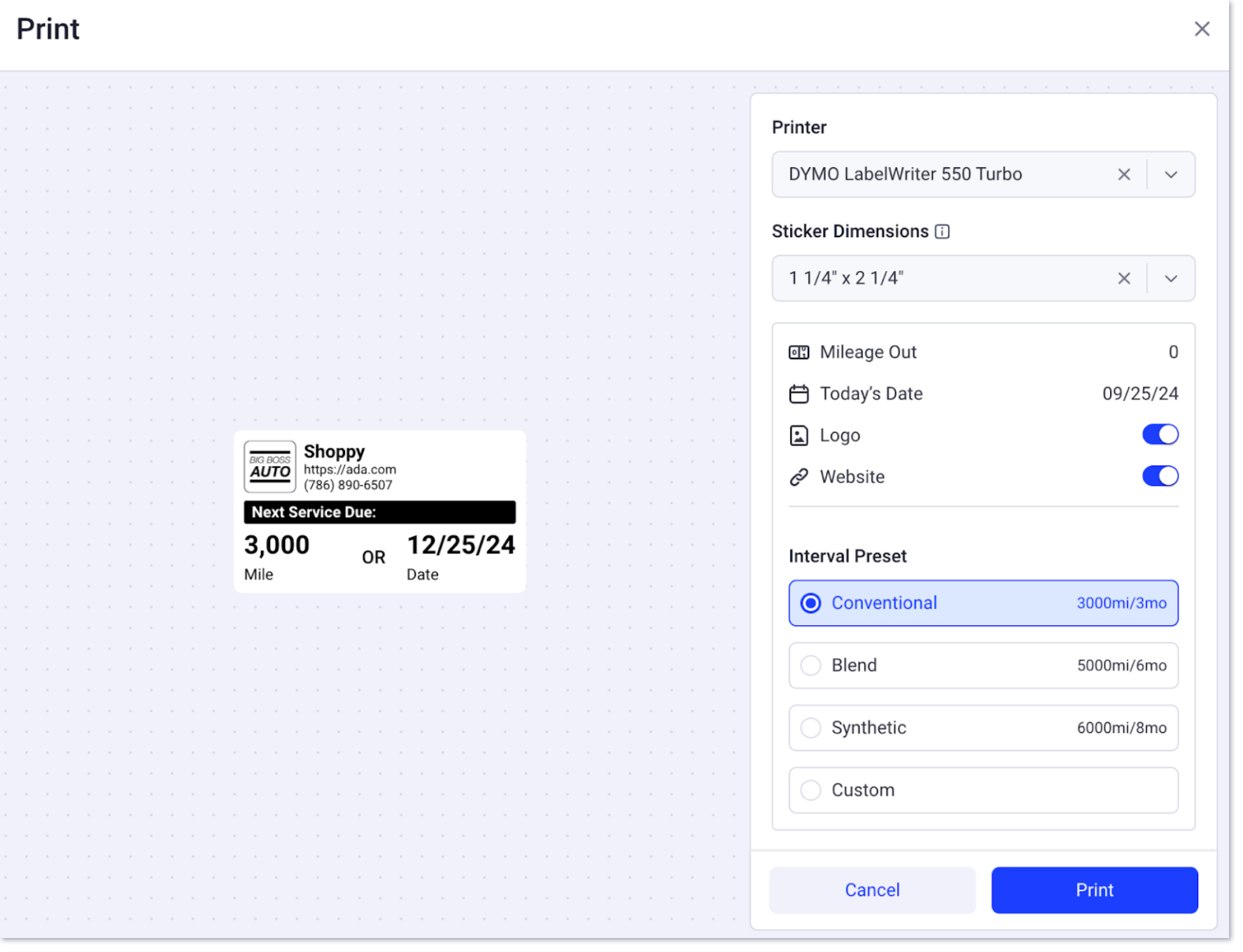The width and height of the screenshot is (1243, 952).
Task: Click the Sticker Dimensions info icon
Action: [x=942, y=232]
